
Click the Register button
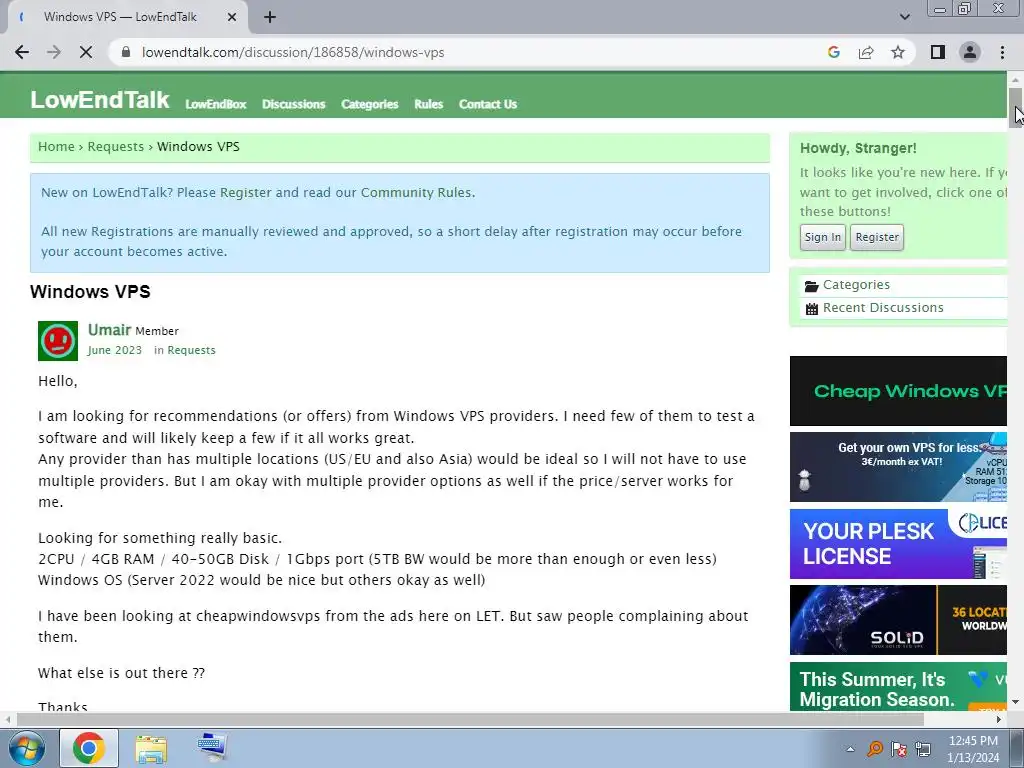pos(877,237)
